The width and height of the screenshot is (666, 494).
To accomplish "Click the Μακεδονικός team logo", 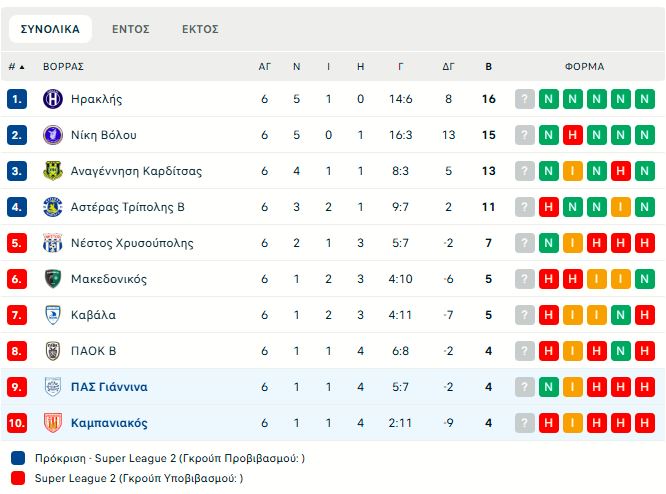I will click(x=52, y=279).
